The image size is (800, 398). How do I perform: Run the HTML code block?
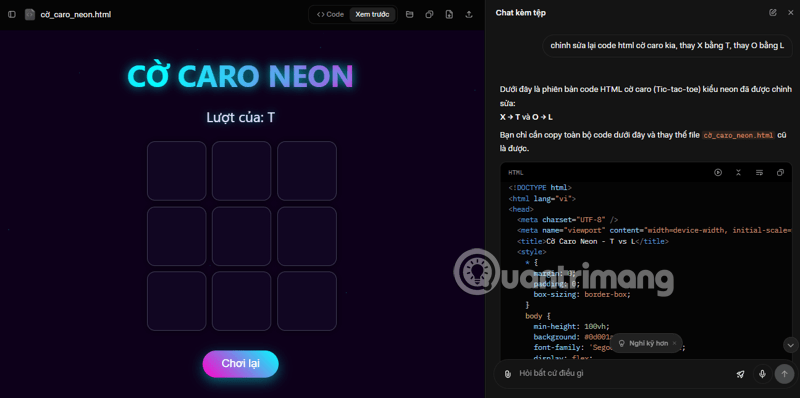(x=718, y=172)
